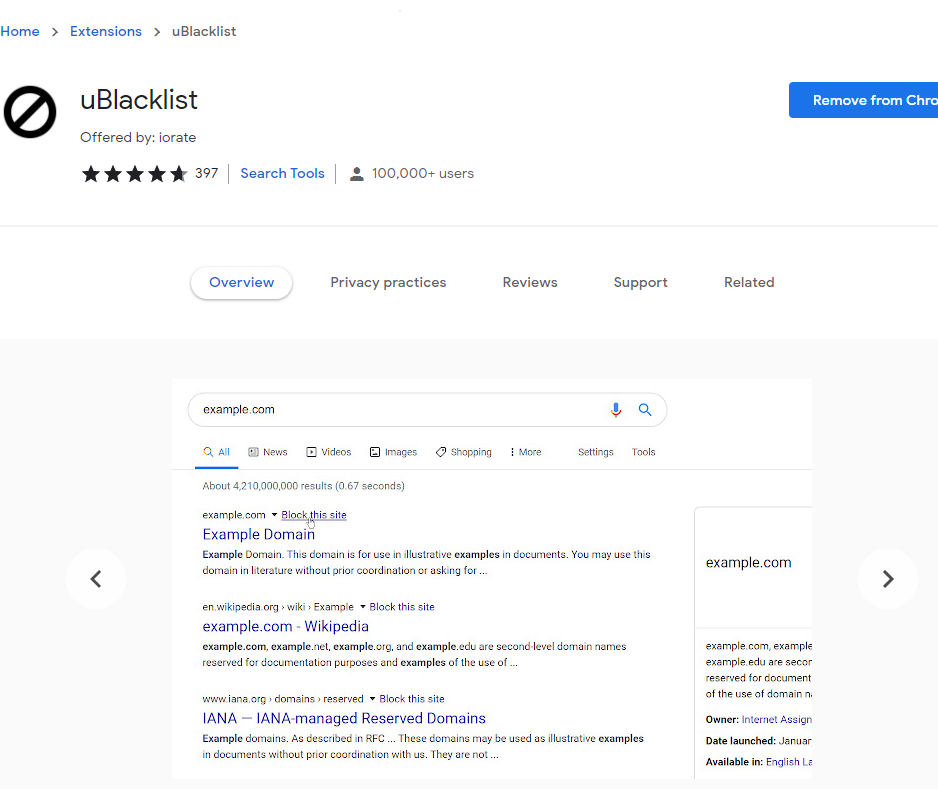The height and width of the screenshot is (789, 938).
Task: Click the Remove from Chrome button
Action: coord(863,100)
